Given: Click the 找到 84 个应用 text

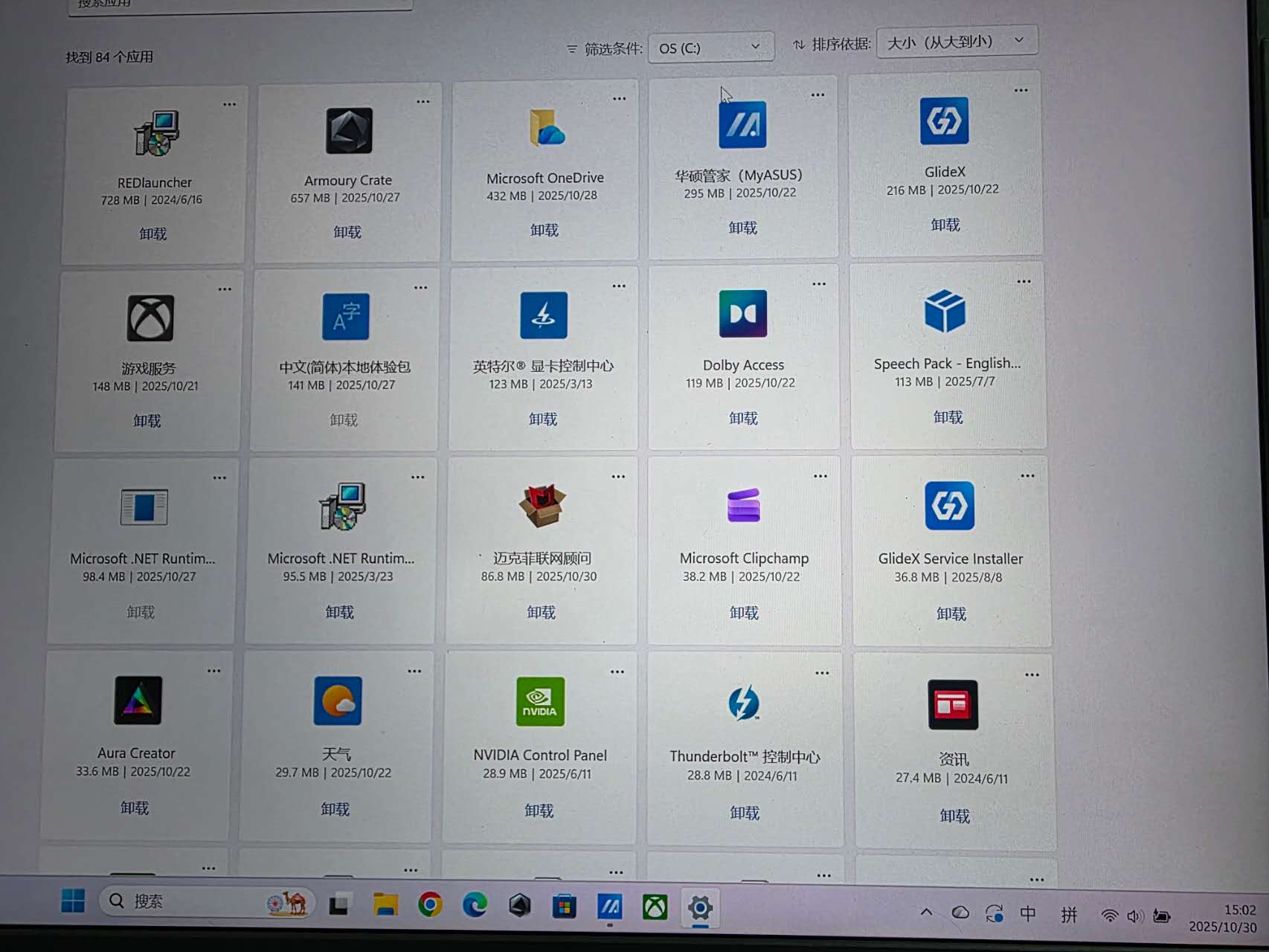Looking at the screenshot, I should click(109, 57).
